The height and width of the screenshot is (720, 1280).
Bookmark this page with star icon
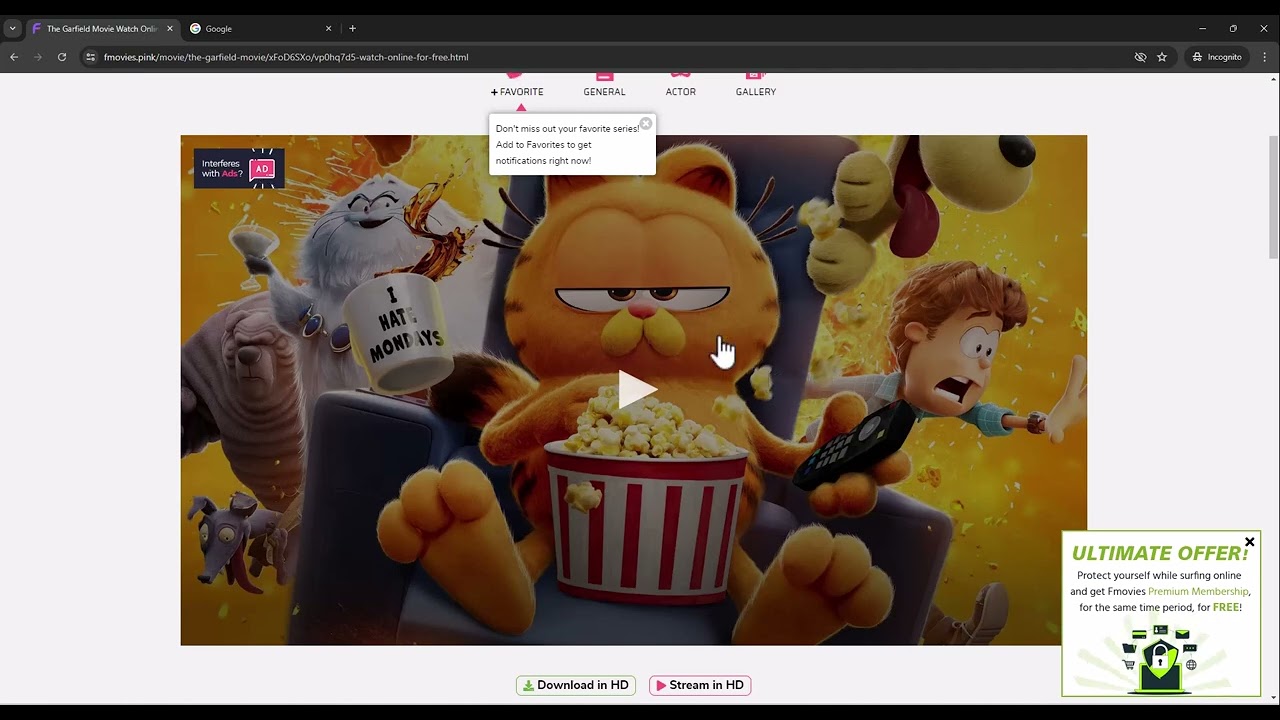point(1162,57)
